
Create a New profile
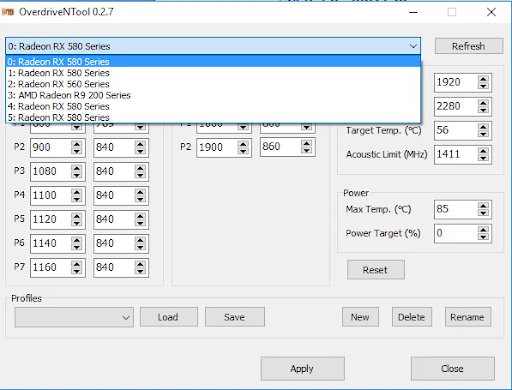(x=360, y=317)
